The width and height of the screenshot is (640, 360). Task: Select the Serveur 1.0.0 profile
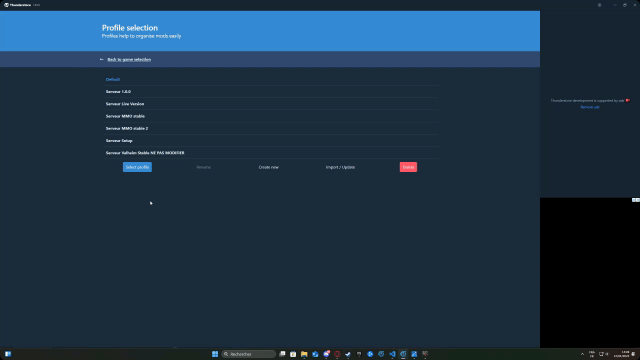[270, 92]
